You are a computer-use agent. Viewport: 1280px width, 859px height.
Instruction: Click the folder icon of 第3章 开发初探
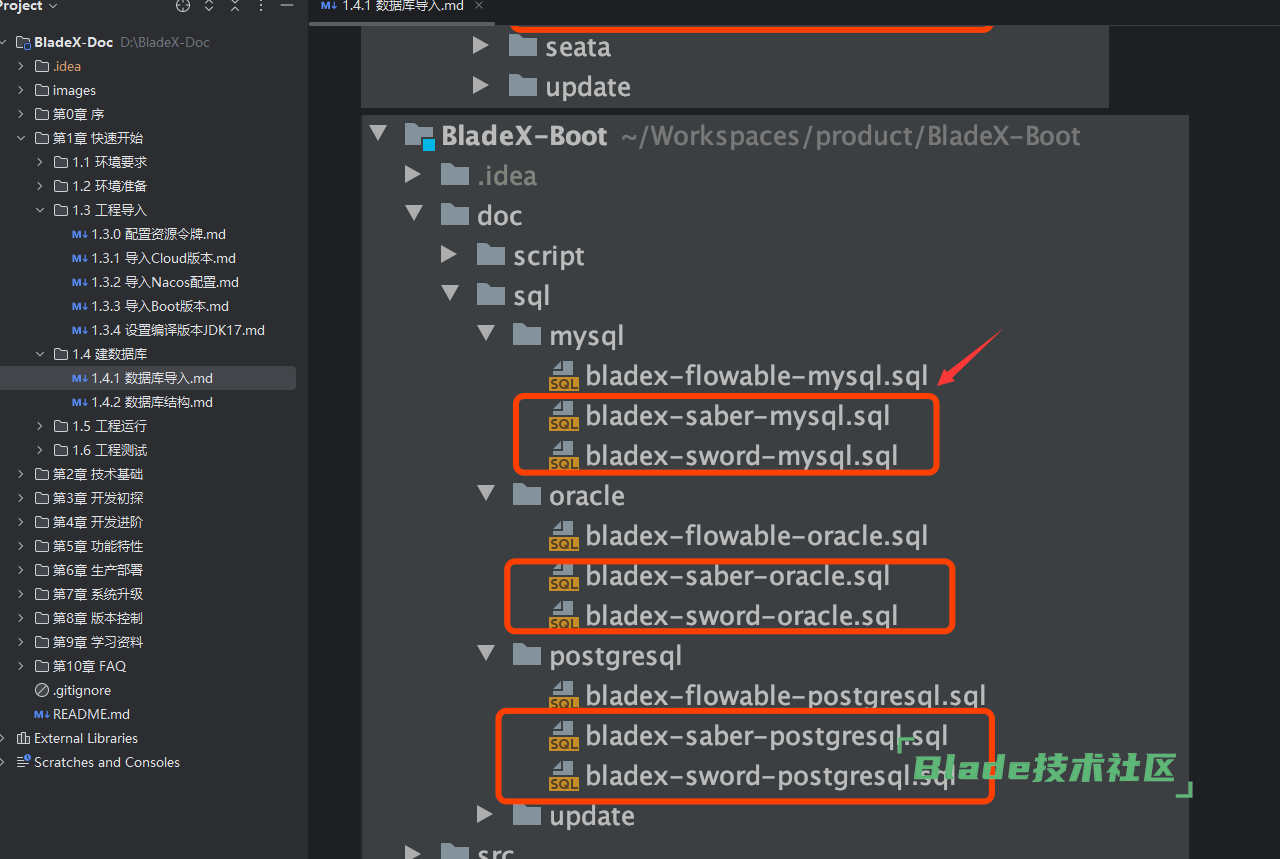[42, 498]
